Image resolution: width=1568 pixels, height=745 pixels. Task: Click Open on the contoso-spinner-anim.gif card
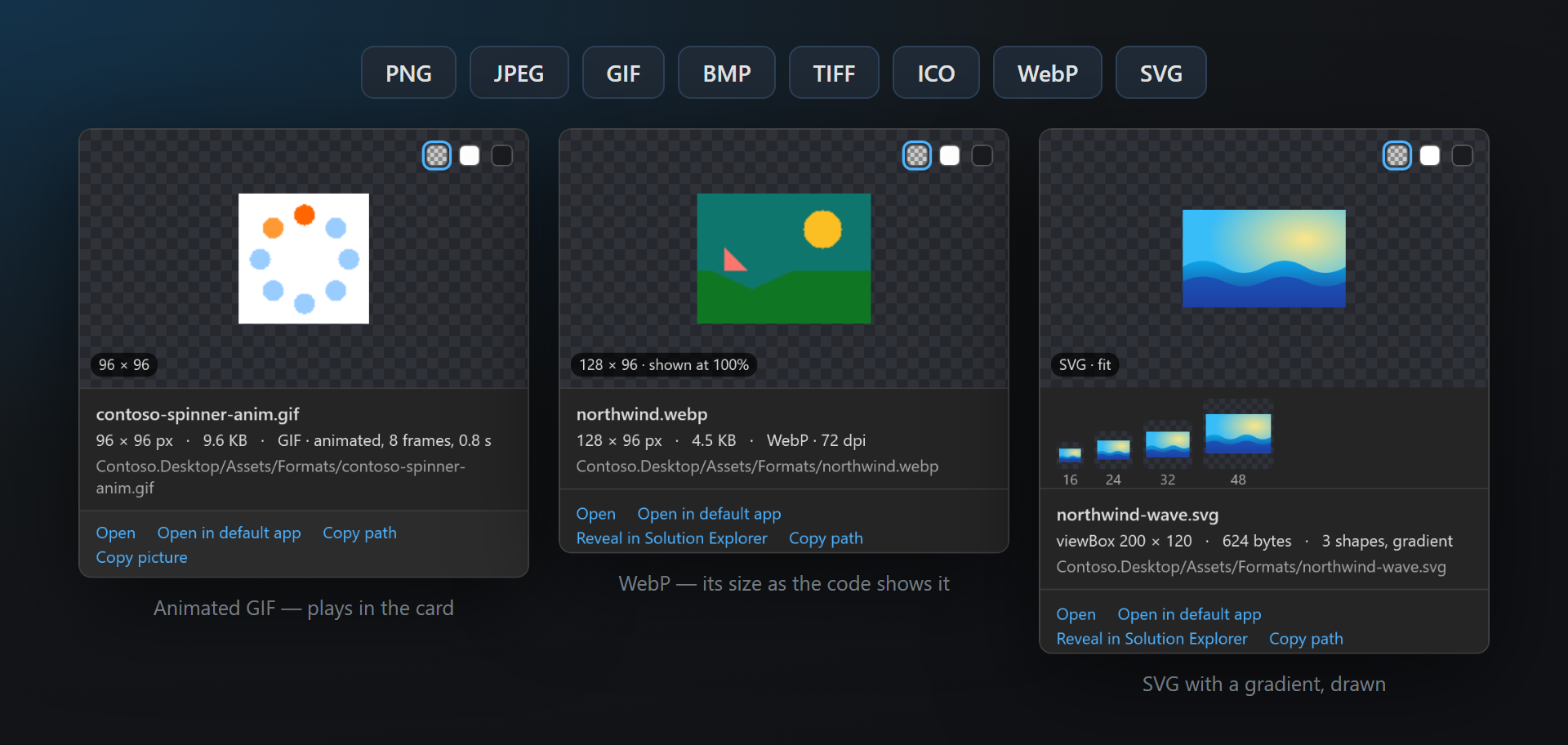[116, 533]
